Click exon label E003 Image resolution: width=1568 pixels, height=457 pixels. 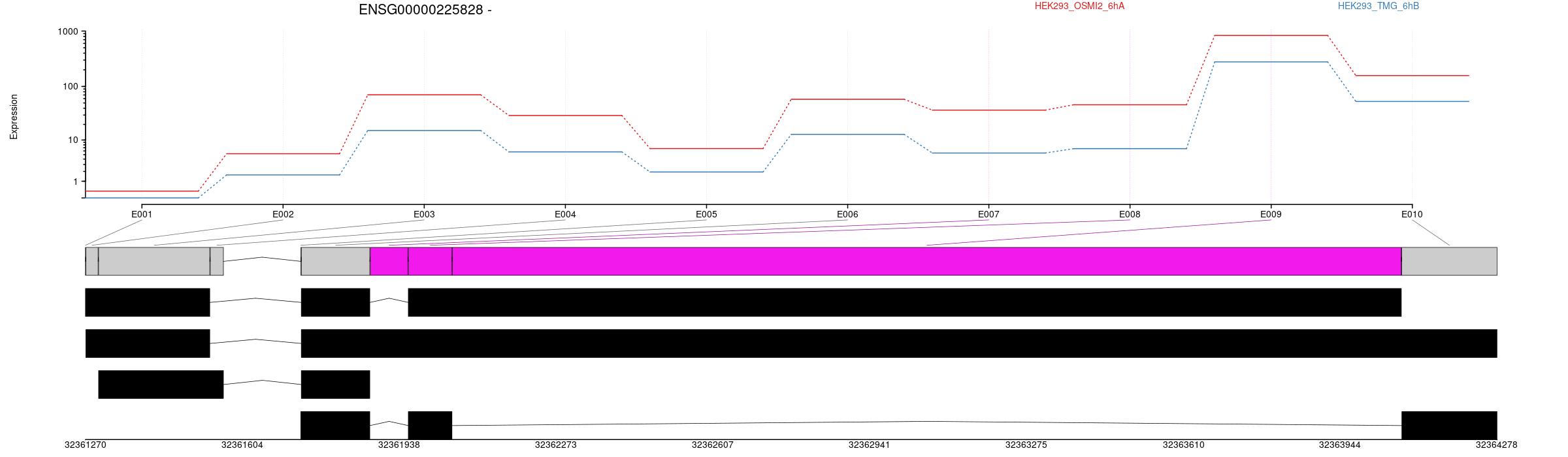[424, 214]
